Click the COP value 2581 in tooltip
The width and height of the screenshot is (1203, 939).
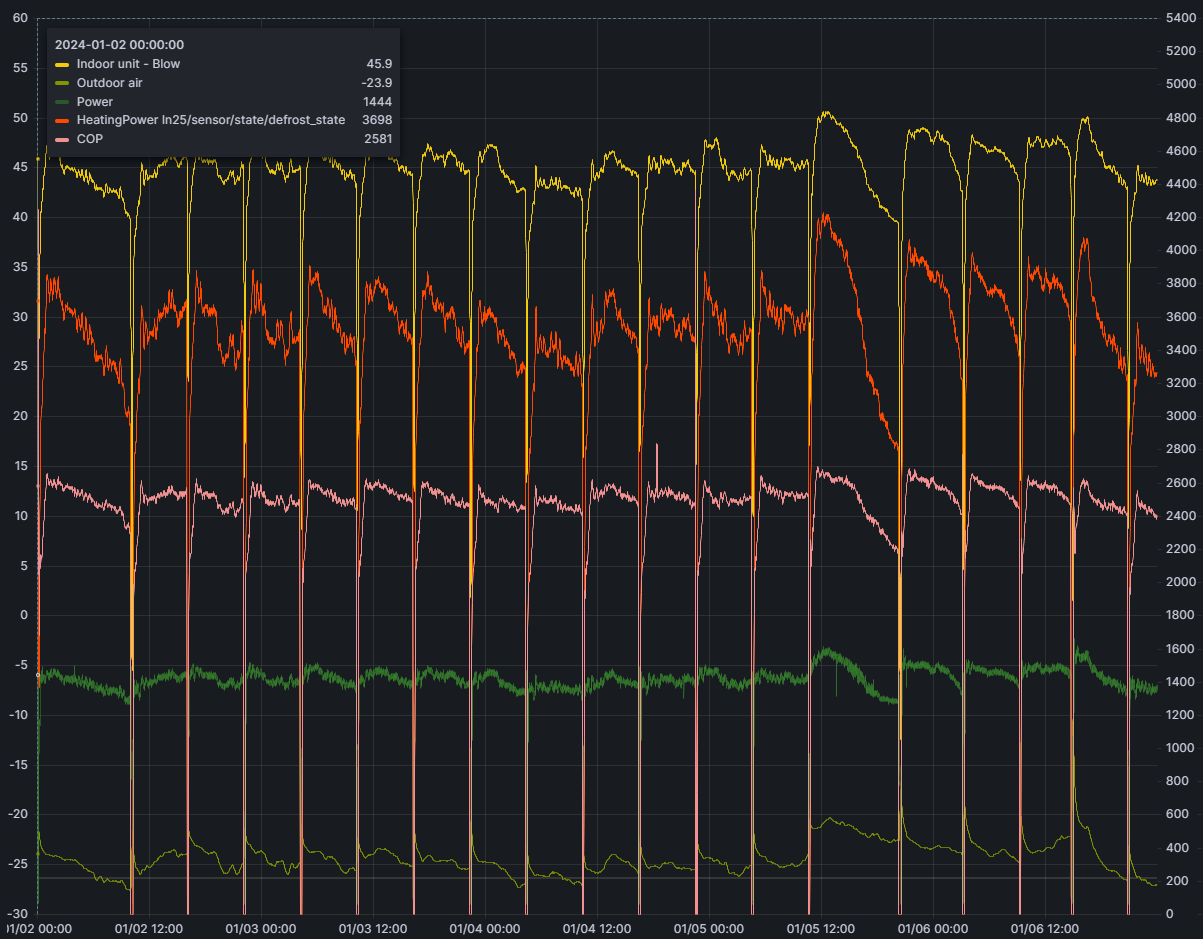coord(377,139)
